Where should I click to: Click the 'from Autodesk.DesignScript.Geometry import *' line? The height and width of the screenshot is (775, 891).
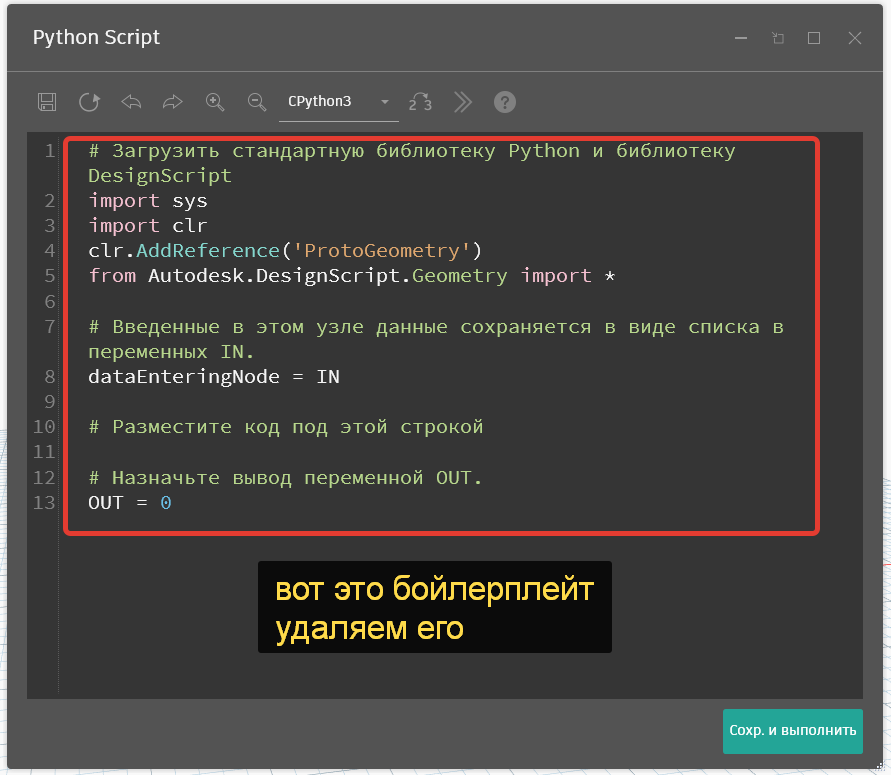[352, 276]
